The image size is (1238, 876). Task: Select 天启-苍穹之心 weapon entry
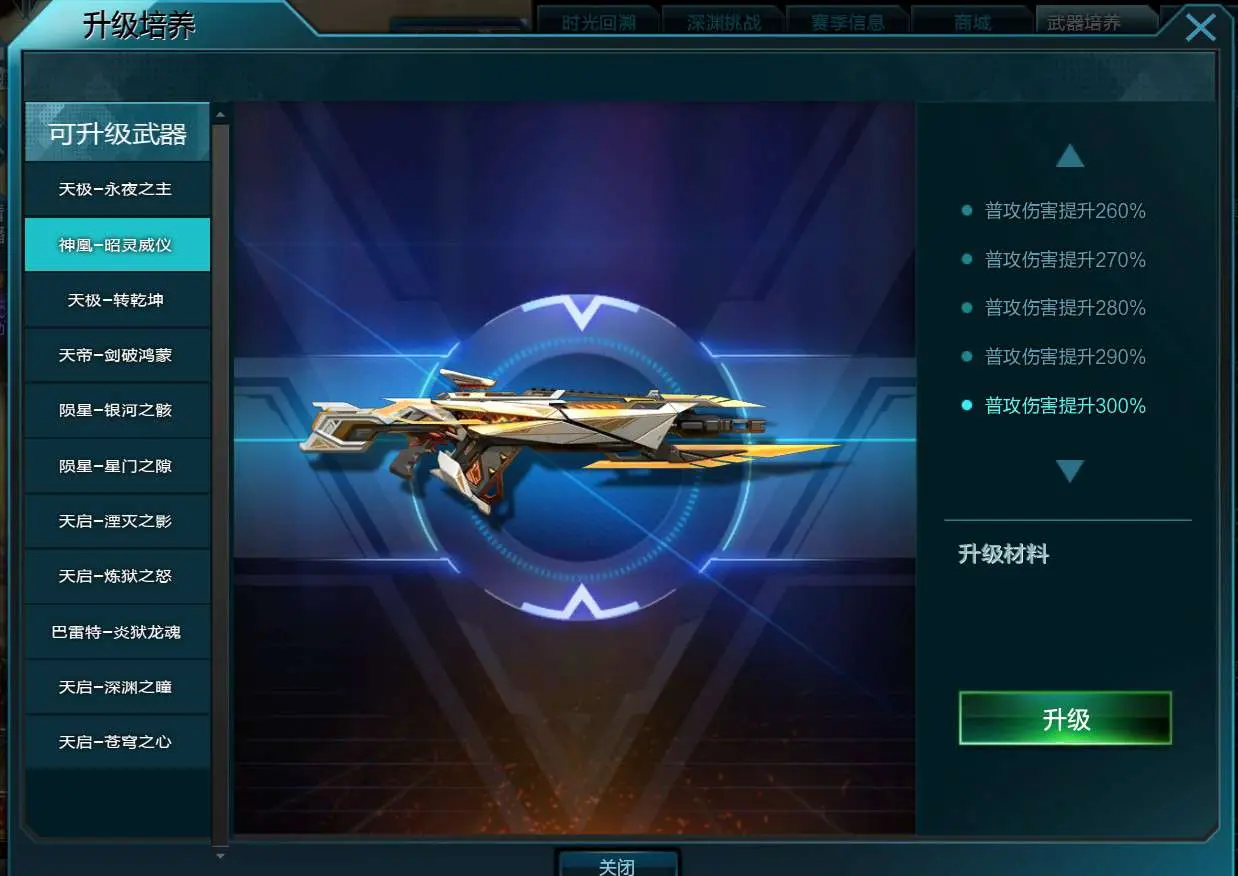(117, 742)
